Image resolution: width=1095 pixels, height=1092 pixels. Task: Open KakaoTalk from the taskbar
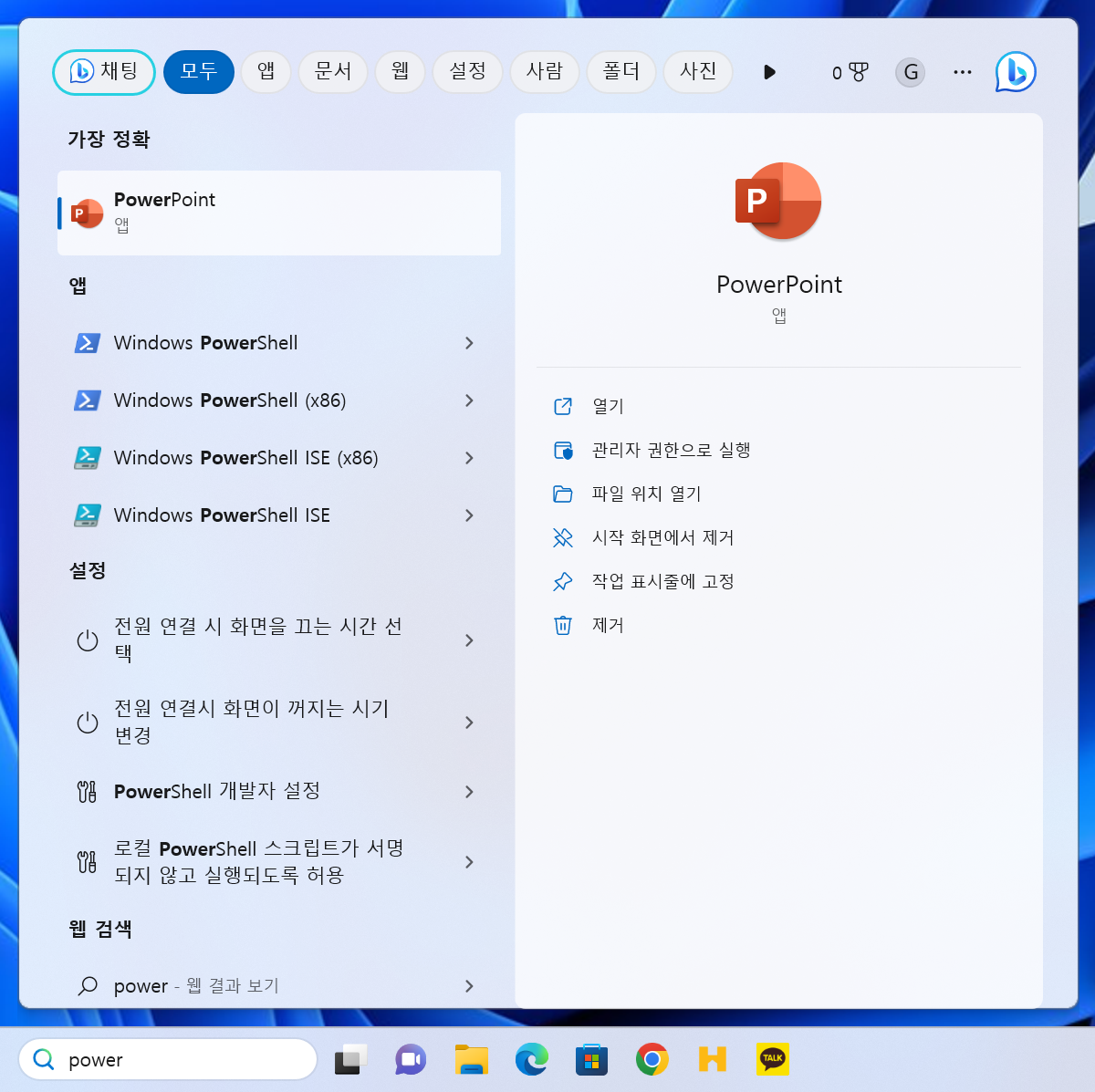[773, 1059]
